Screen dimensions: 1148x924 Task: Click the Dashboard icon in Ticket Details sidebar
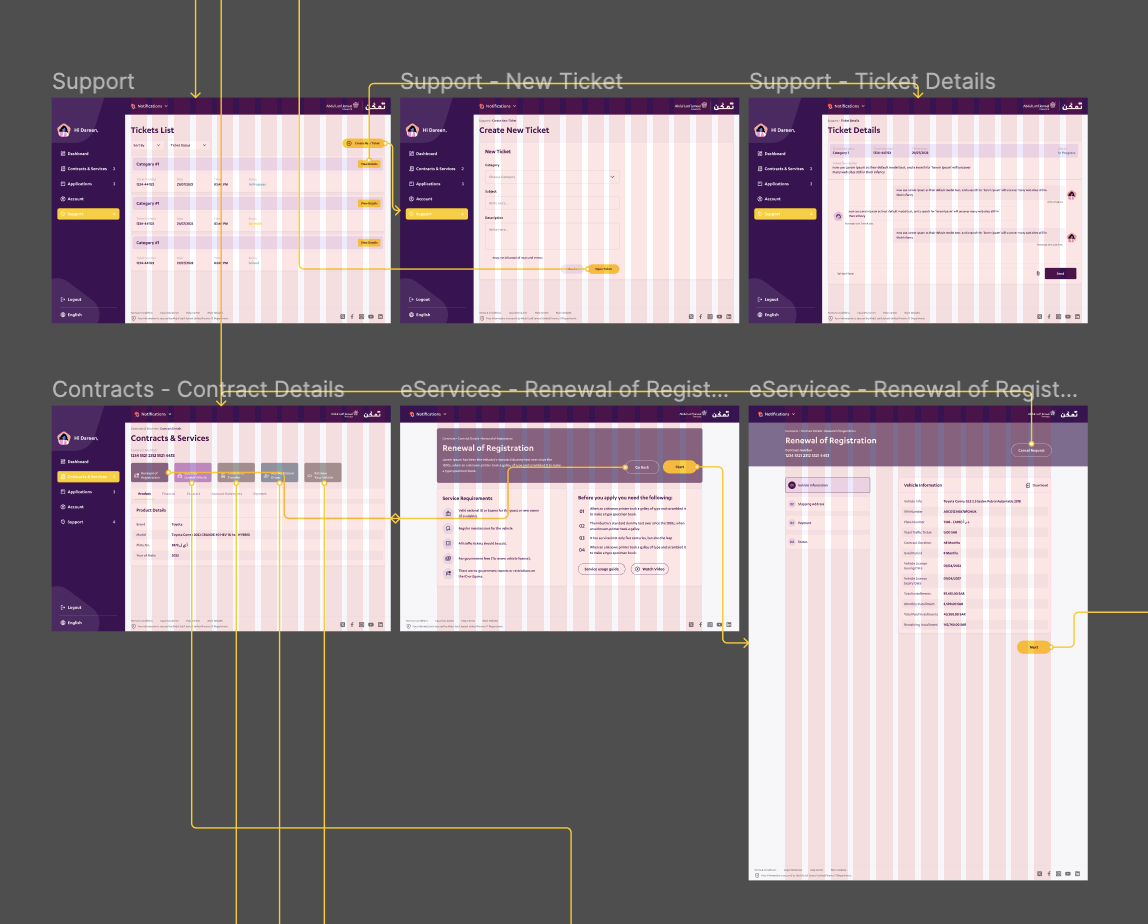click(x=760, y=154)
